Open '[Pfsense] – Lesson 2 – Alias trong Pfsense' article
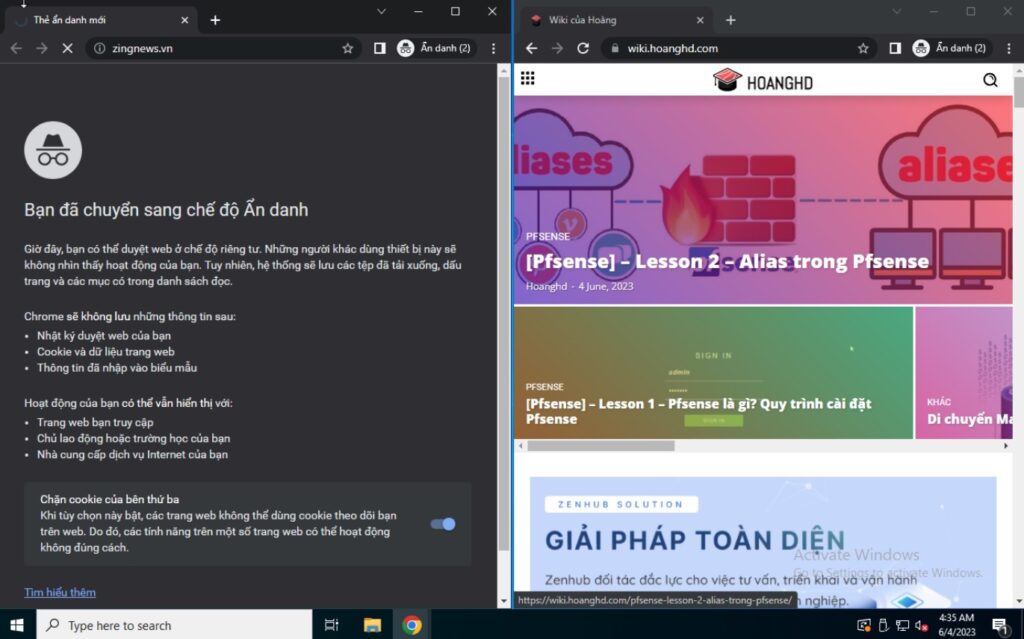1024x639 pixels. pos(727,261)
